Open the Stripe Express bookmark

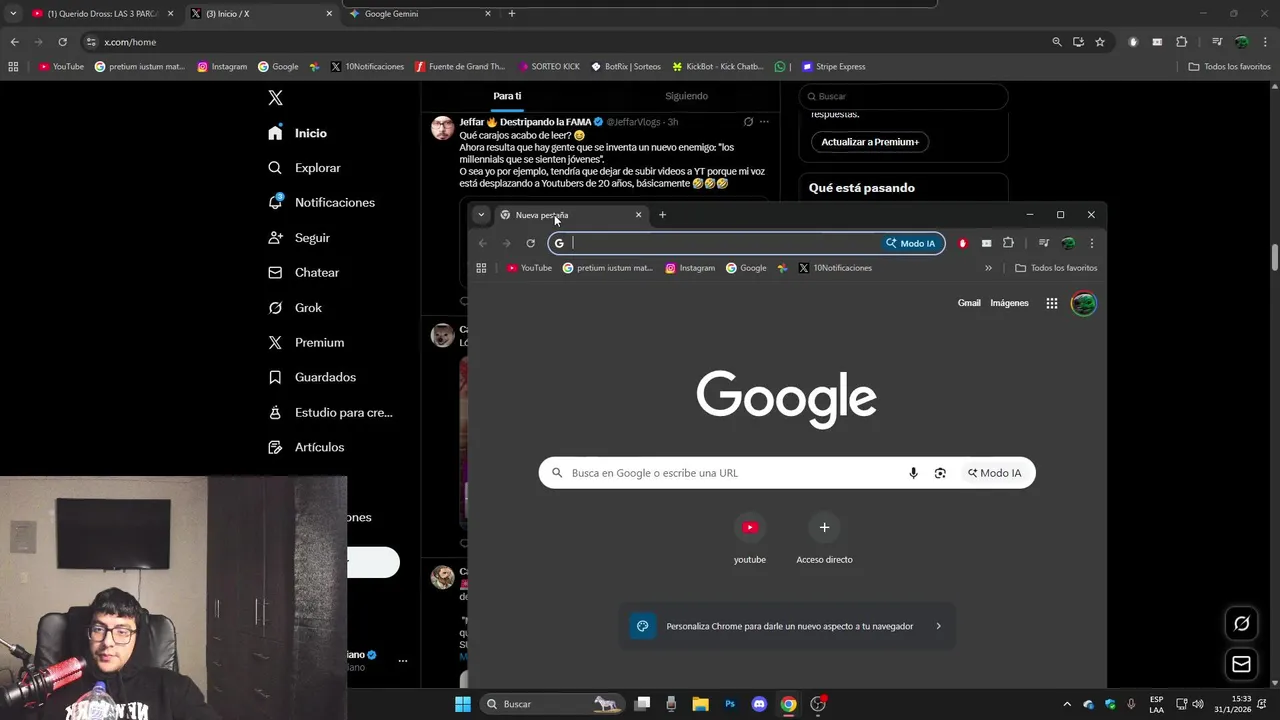point(834,67)
